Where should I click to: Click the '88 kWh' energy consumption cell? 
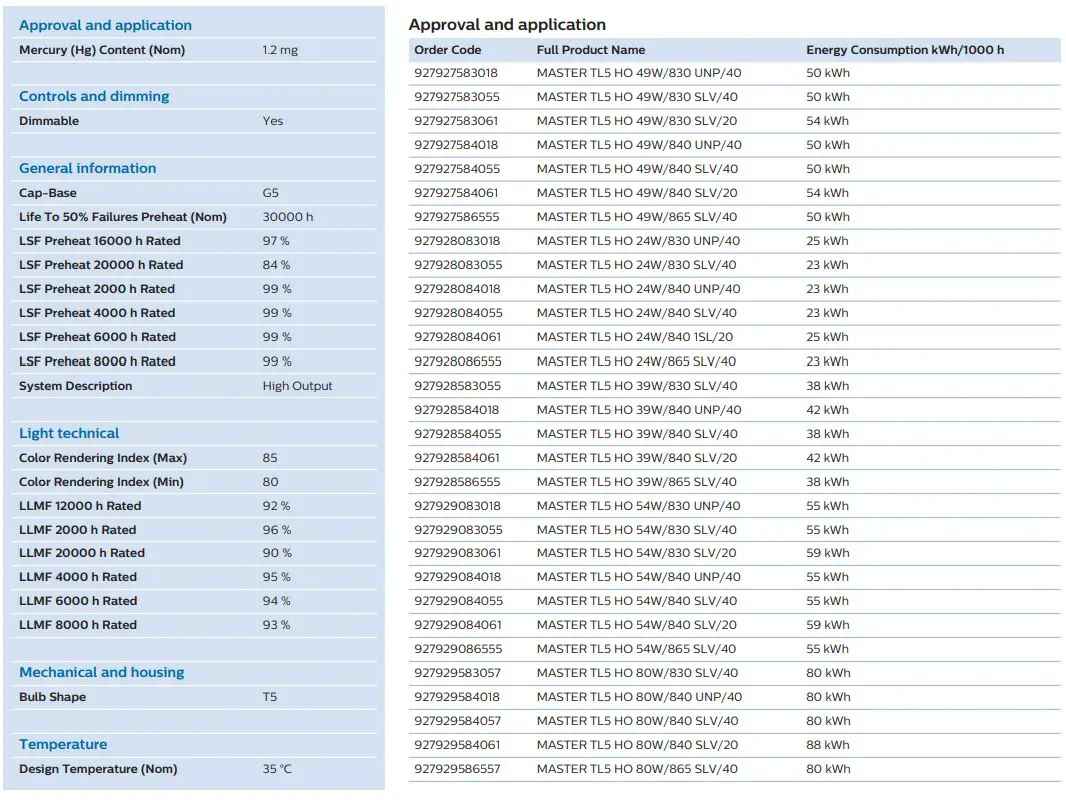(x=828, y=745)
